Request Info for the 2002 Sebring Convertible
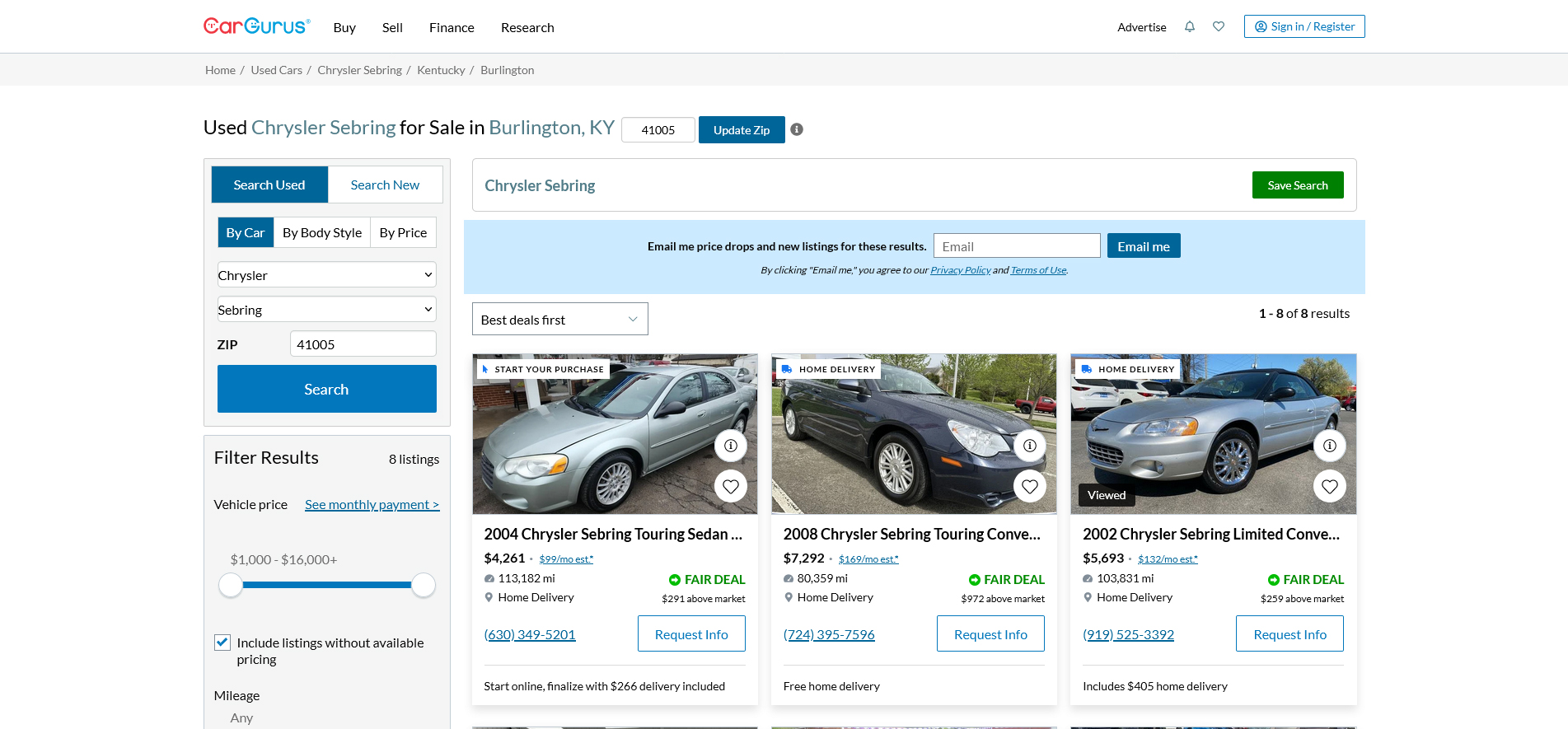The height and width of the screenshot is (729, 1568). (1290, 633)
